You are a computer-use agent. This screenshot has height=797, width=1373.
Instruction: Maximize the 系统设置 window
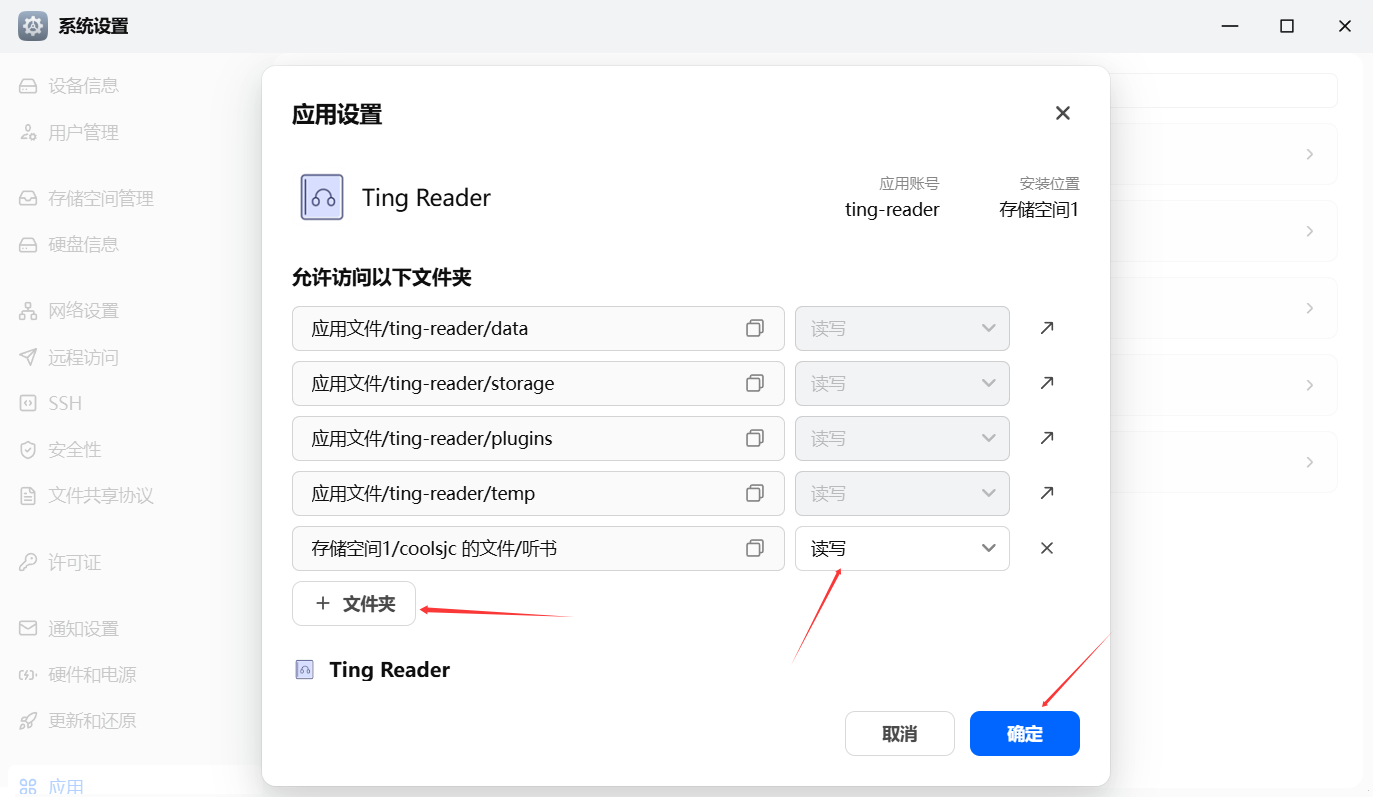[x=1287, y=26]
